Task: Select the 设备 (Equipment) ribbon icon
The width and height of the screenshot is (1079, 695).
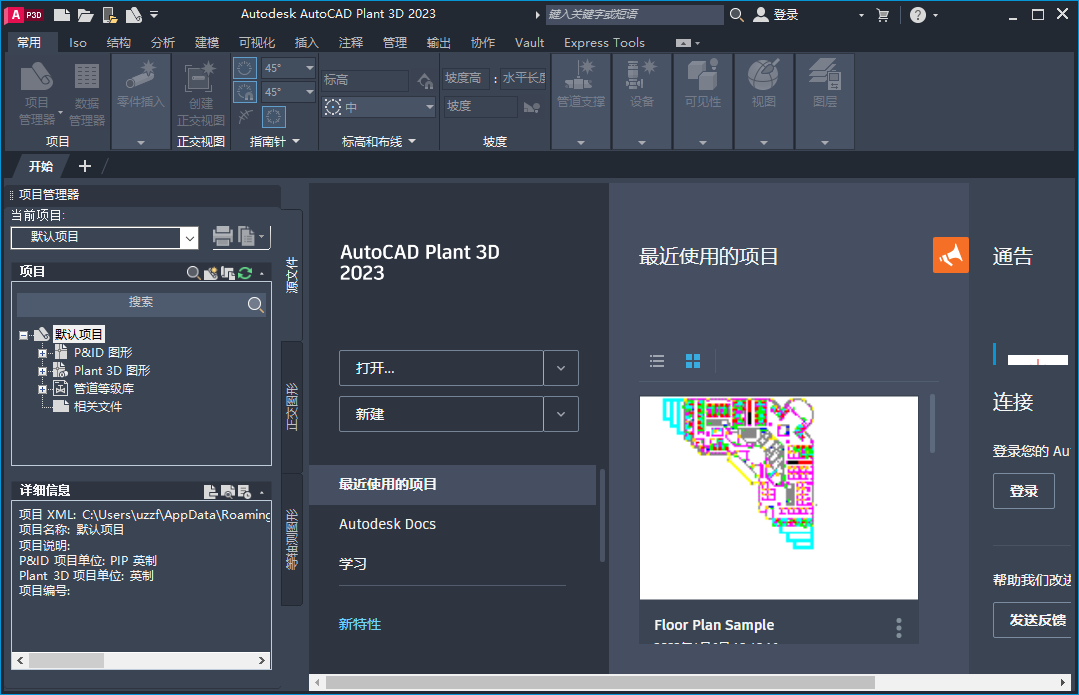Action: [641, 88]
